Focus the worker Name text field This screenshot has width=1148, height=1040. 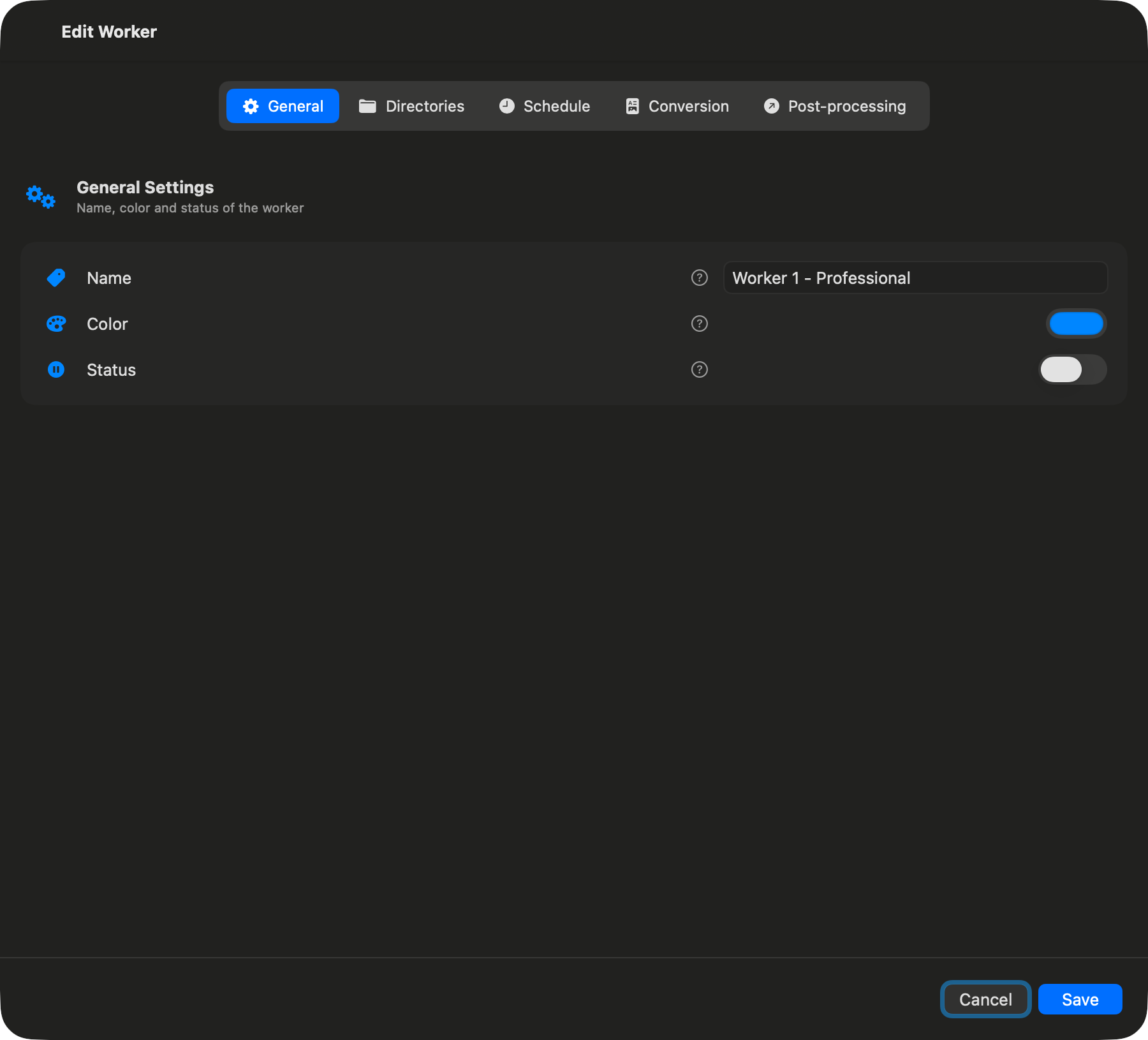click(x=915, y=278)
